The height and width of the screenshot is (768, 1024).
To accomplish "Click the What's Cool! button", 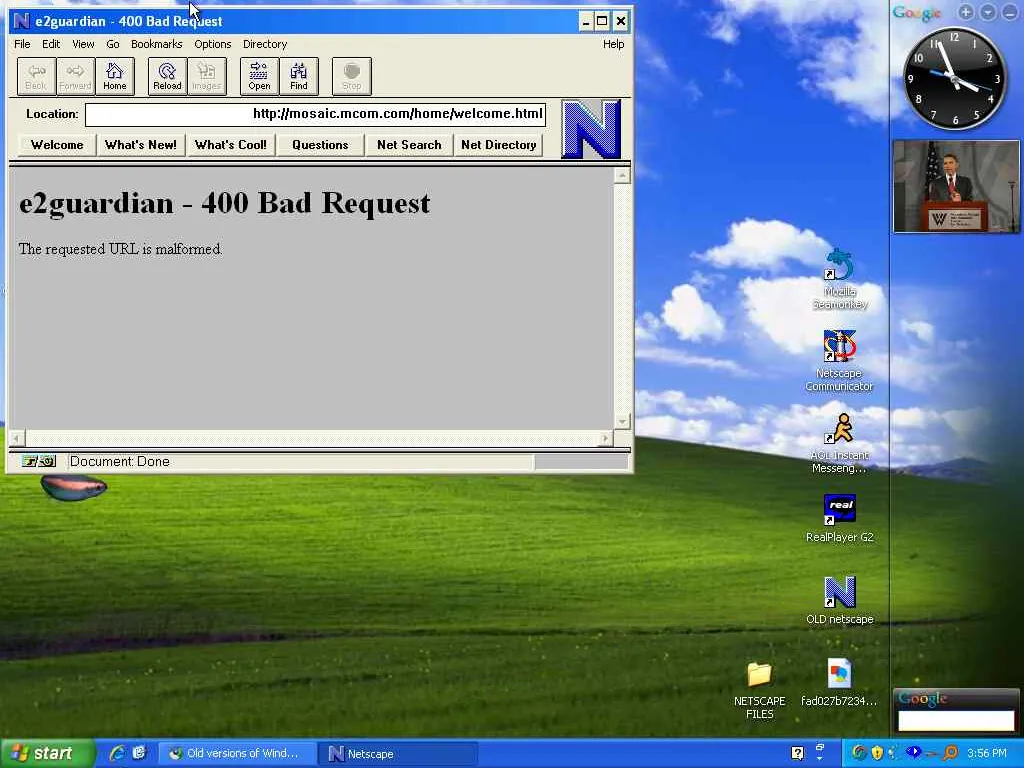I will pyautogui.click(x=231, y=145).
